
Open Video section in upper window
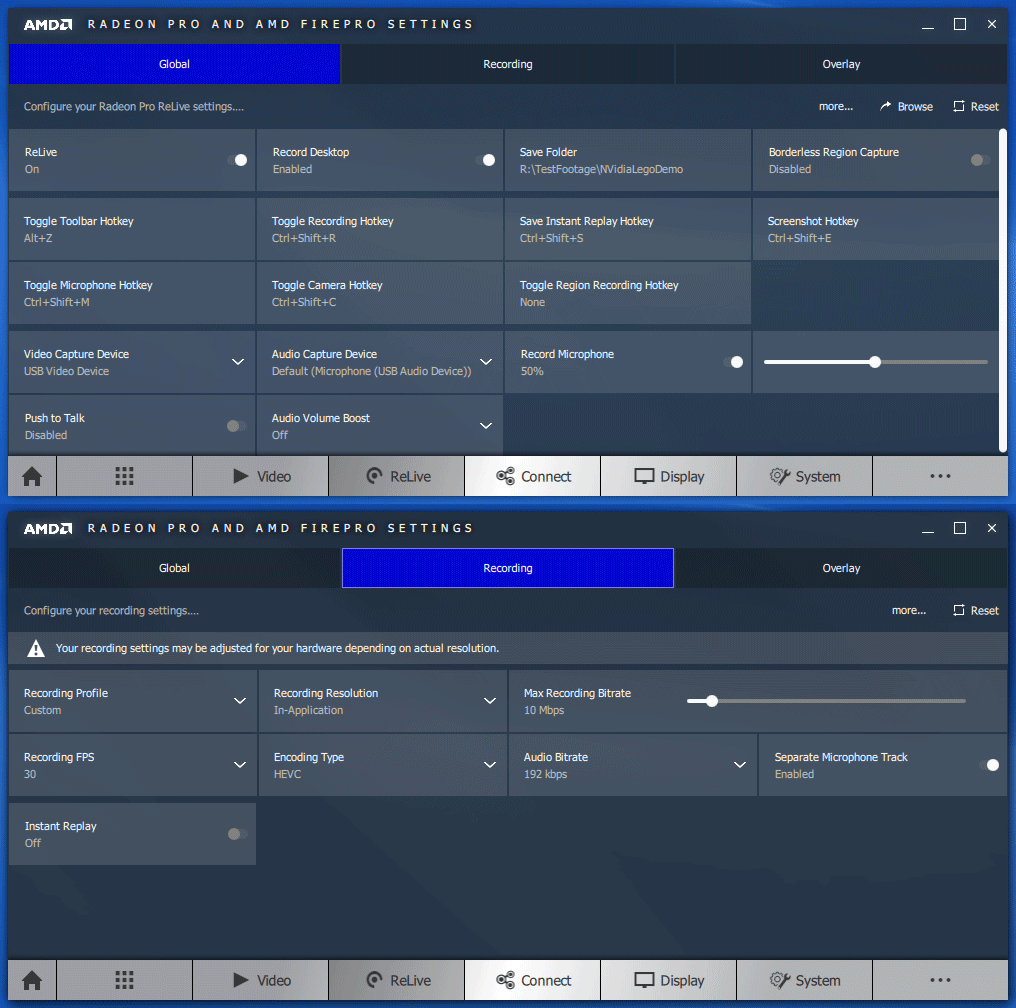coord(260,476)
